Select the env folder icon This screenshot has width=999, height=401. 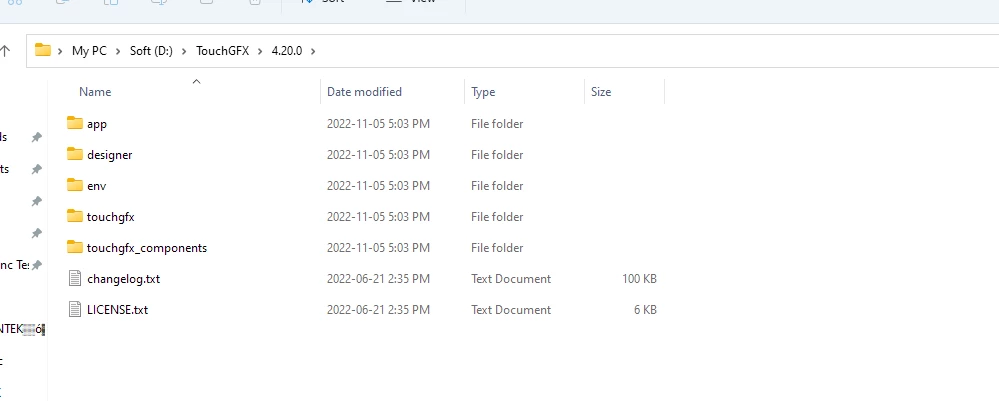[x=75, y=185]
